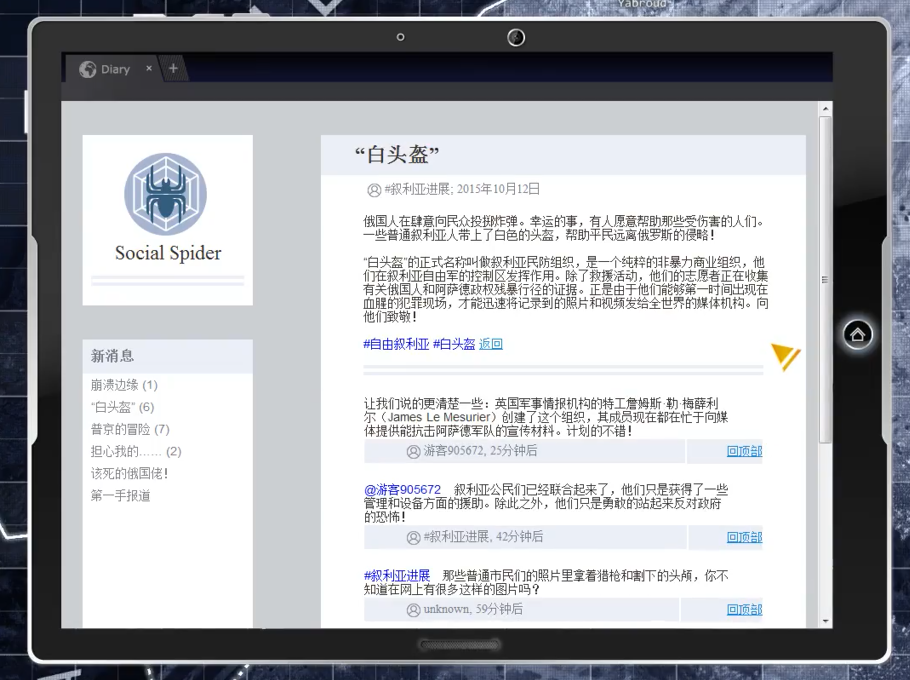The height and width of the screenshot is (680, 910).
Task: Click the #叙利亚进展 mention in last comment
Action: (397, 576)
